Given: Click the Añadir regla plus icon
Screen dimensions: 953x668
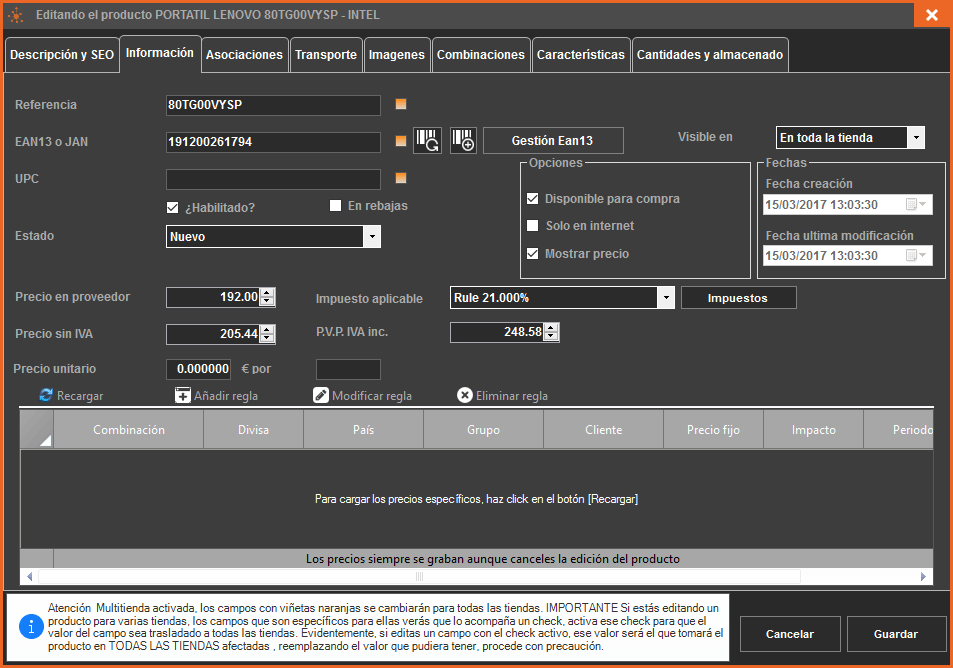Looking at the screenshot, I should point(183,395).
